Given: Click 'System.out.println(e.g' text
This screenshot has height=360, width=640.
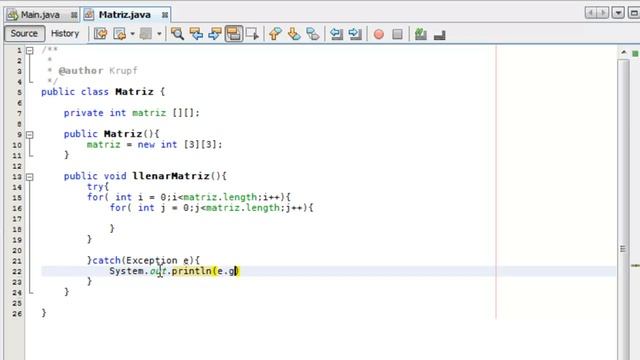Looking at the screenshot, I should click(173, 271).
